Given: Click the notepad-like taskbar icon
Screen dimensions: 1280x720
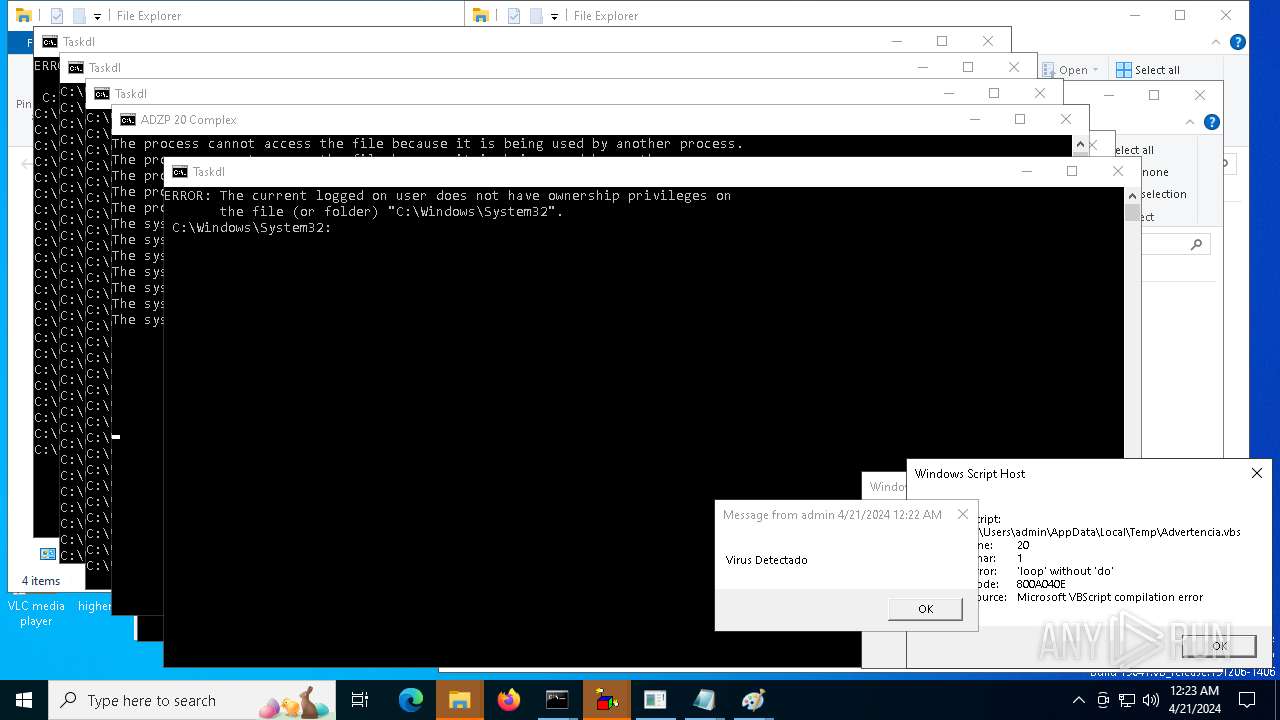Looking at the screenshot, I should 704,700.
